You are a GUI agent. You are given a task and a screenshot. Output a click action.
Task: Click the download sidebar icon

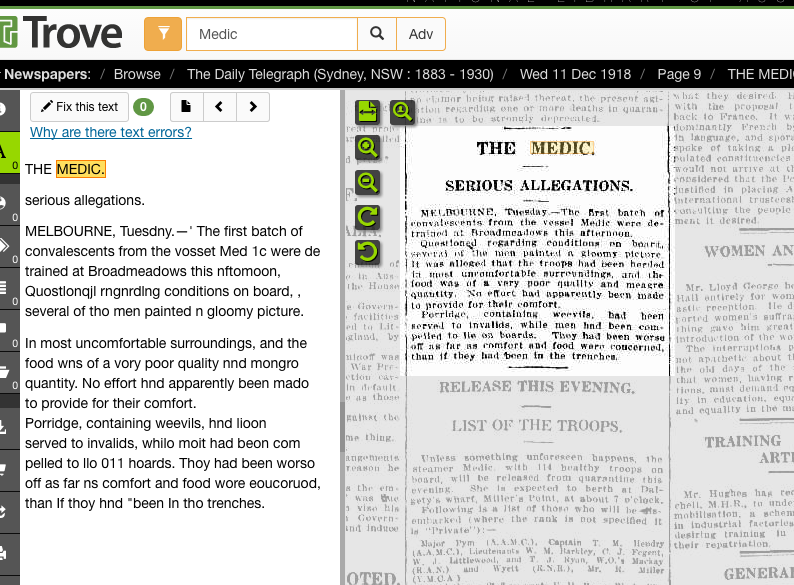tap(10, 427)
